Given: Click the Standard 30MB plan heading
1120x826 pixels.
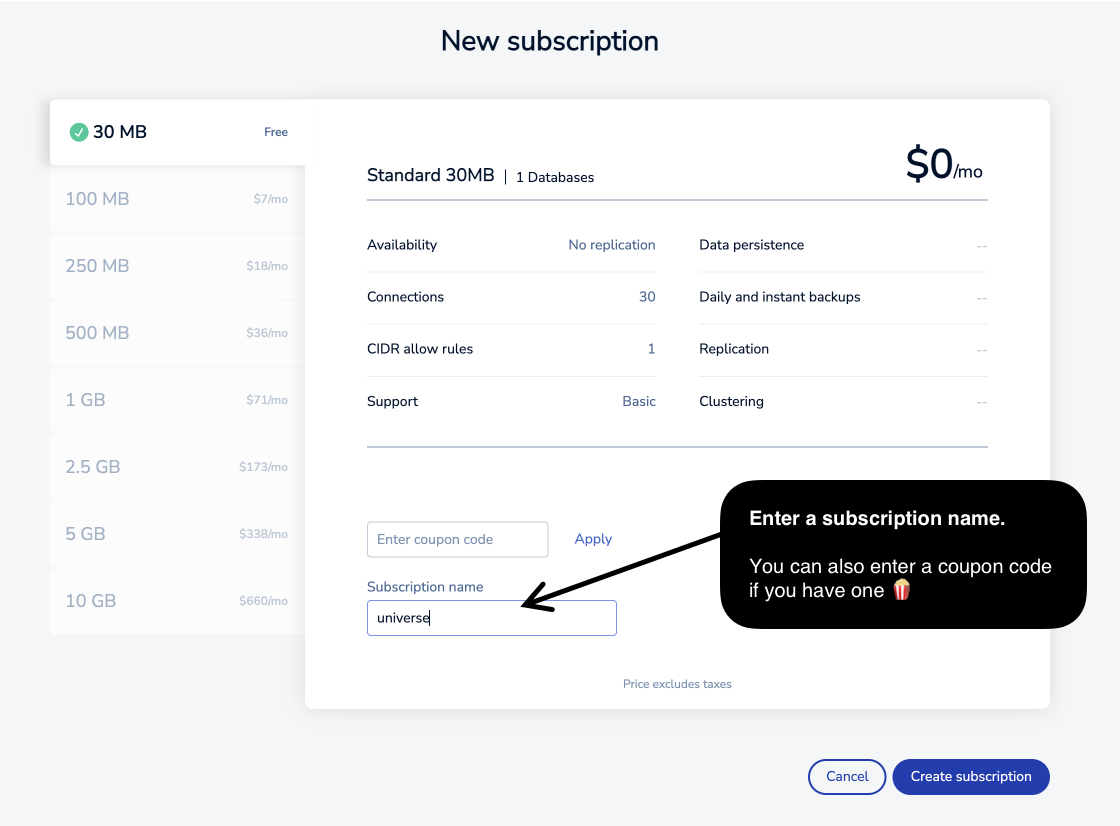Looking at the screenshot, I should coord(430,175).
